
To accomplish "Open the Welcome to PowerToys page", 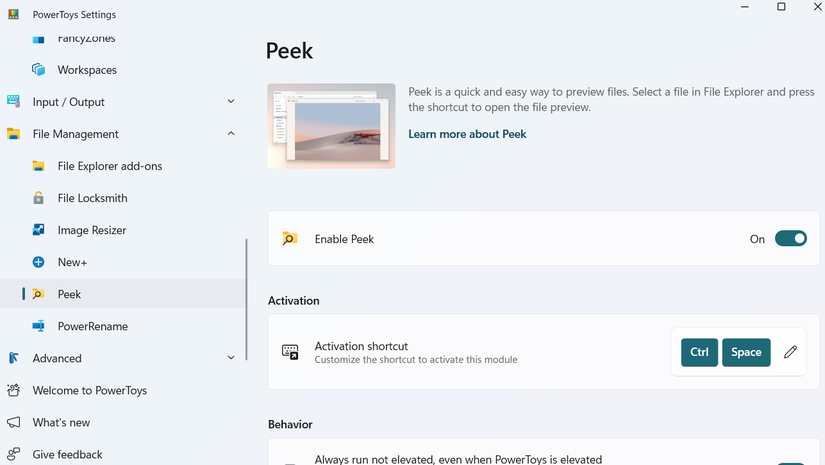I will (x=89, y=390).
